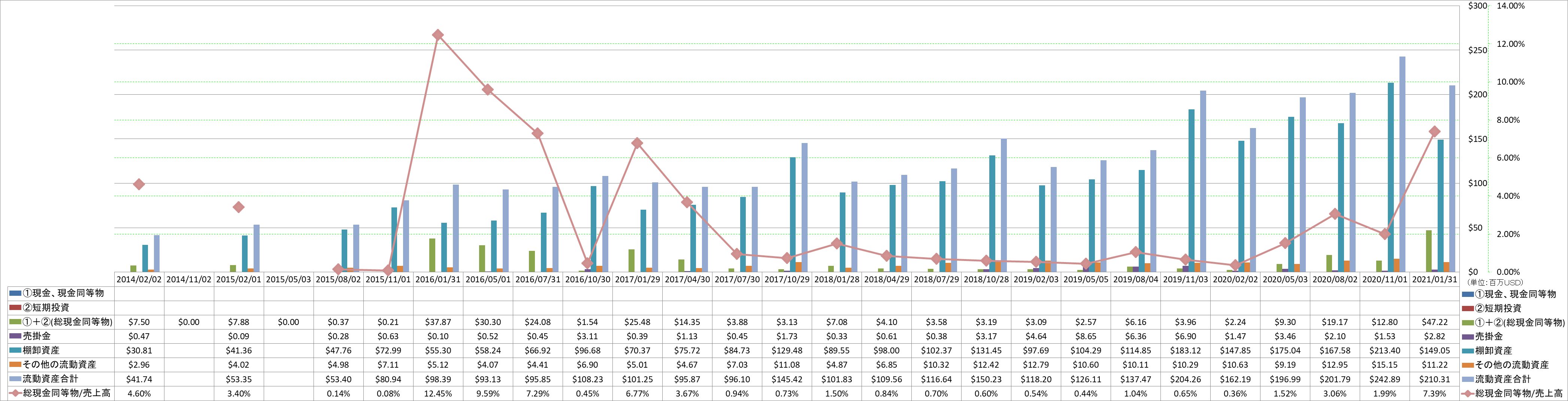Click the line marker above 2021/01/31

coord(1434,131)
